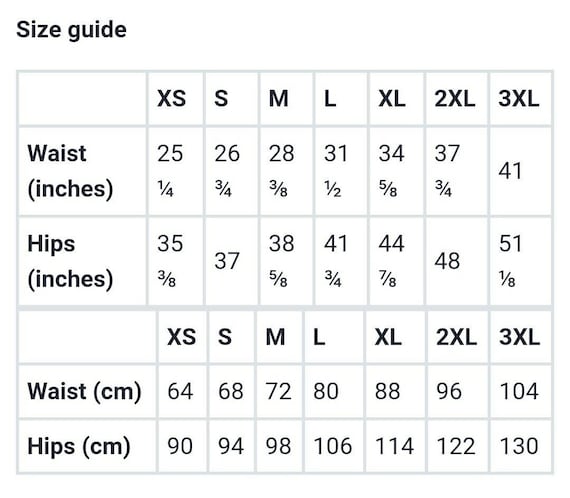The image size is (570, 498).
Task: Click the 3XL header in inches table
Action: (520, 99)
